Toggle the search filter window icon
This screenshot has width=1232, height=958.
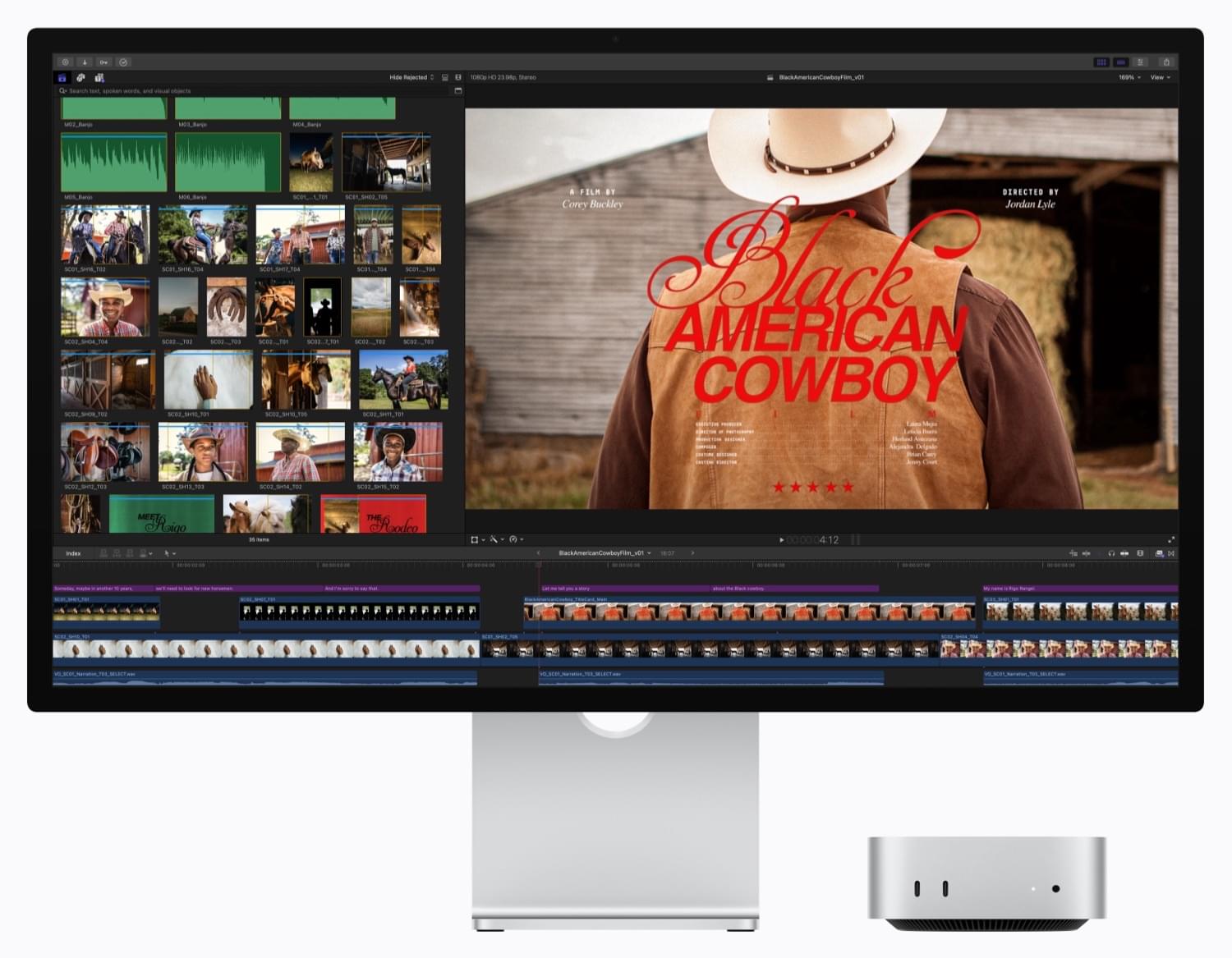pos(458,91)
